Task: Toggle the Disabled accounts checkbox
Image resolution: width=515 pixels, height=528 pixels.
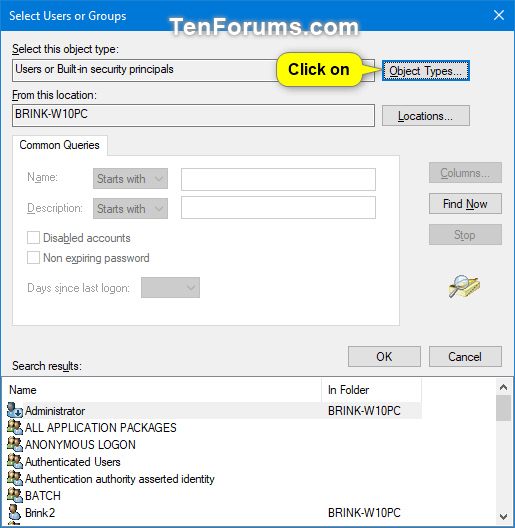Action: [x=33, y=237]
